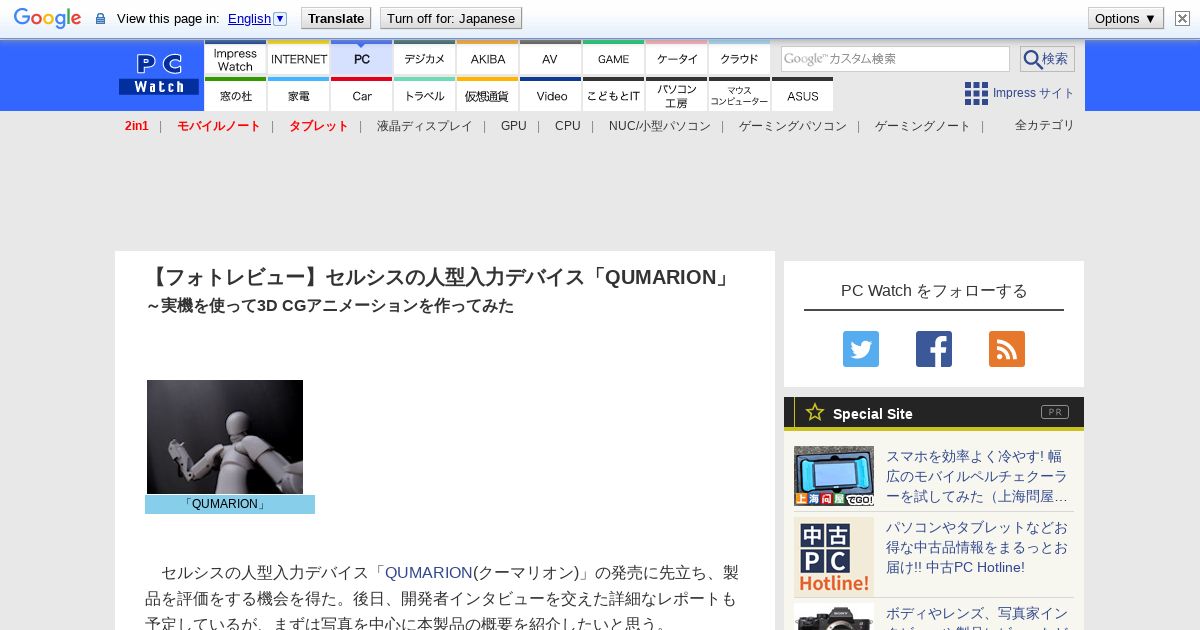The height and width of the screenshot is (630, 1200).
Task: Click the Special Site star icon
Action: pyautogui.click(x=815, y=412)
